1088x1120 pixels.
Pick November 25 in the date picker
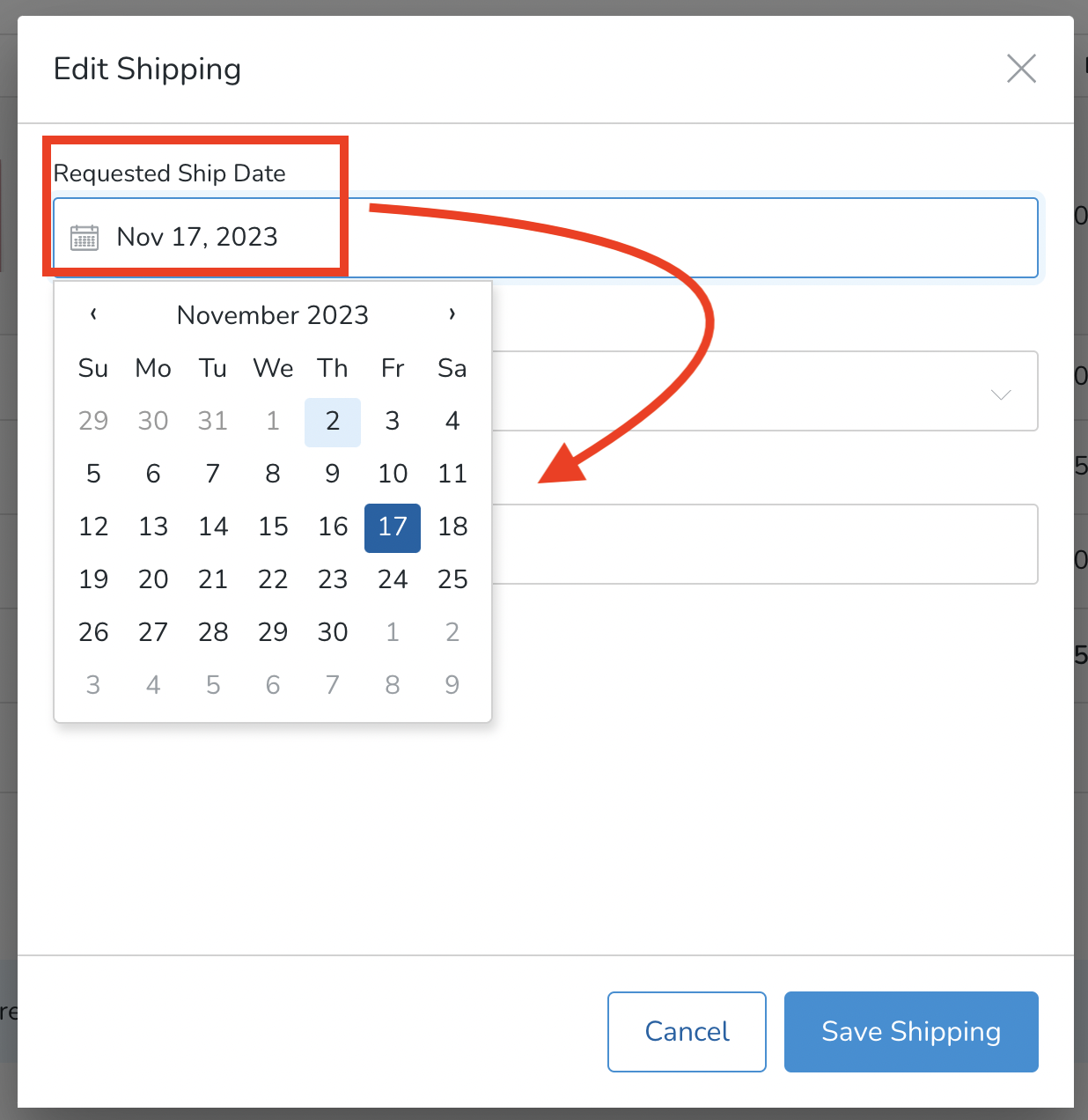click(452, 579)
